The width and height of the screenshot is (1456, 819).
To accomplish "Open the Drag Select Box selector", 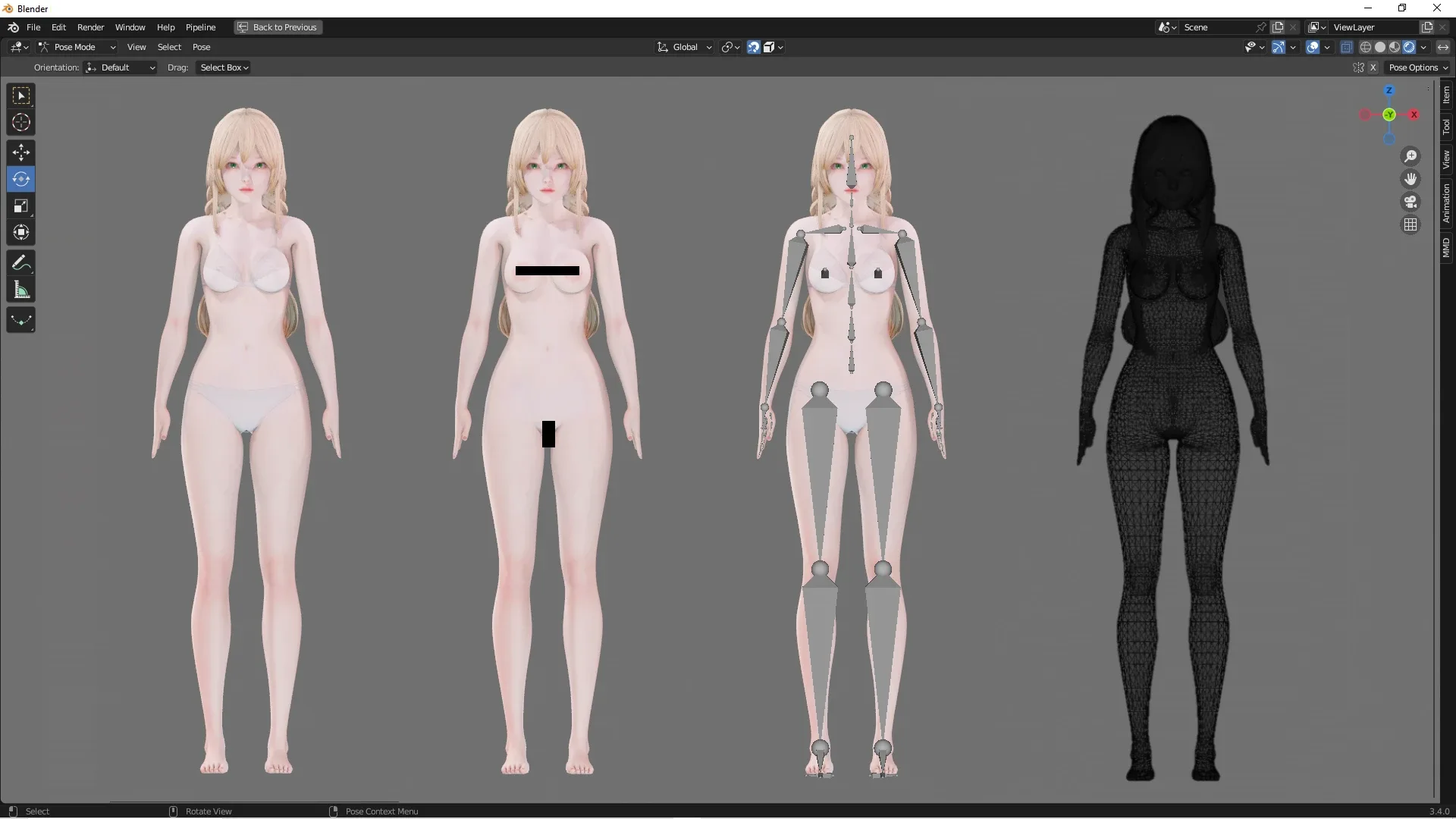I will coord(224,67).
